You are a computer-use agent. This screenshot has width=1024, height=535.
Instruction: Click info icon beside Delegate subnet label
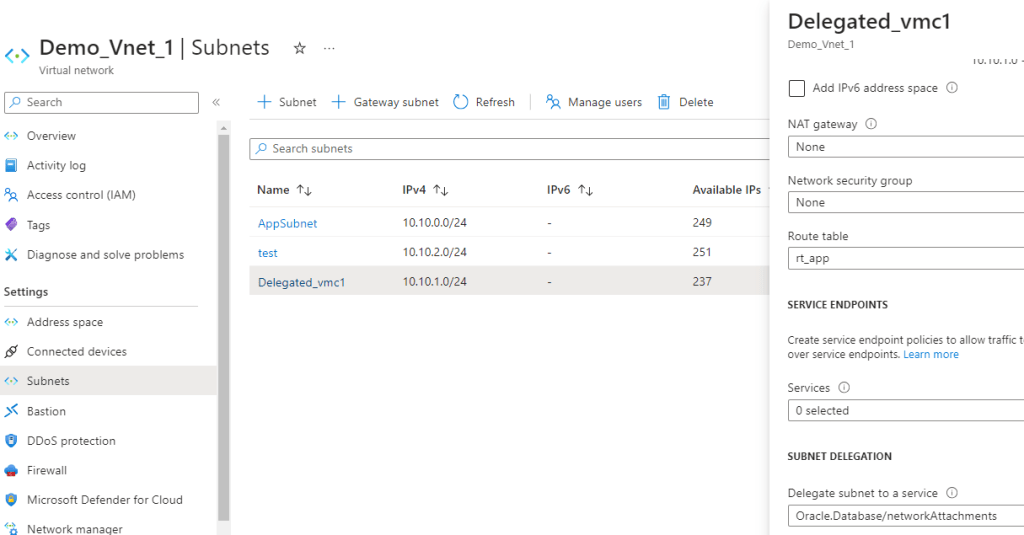pyautogui.click(x=951, y=493)
